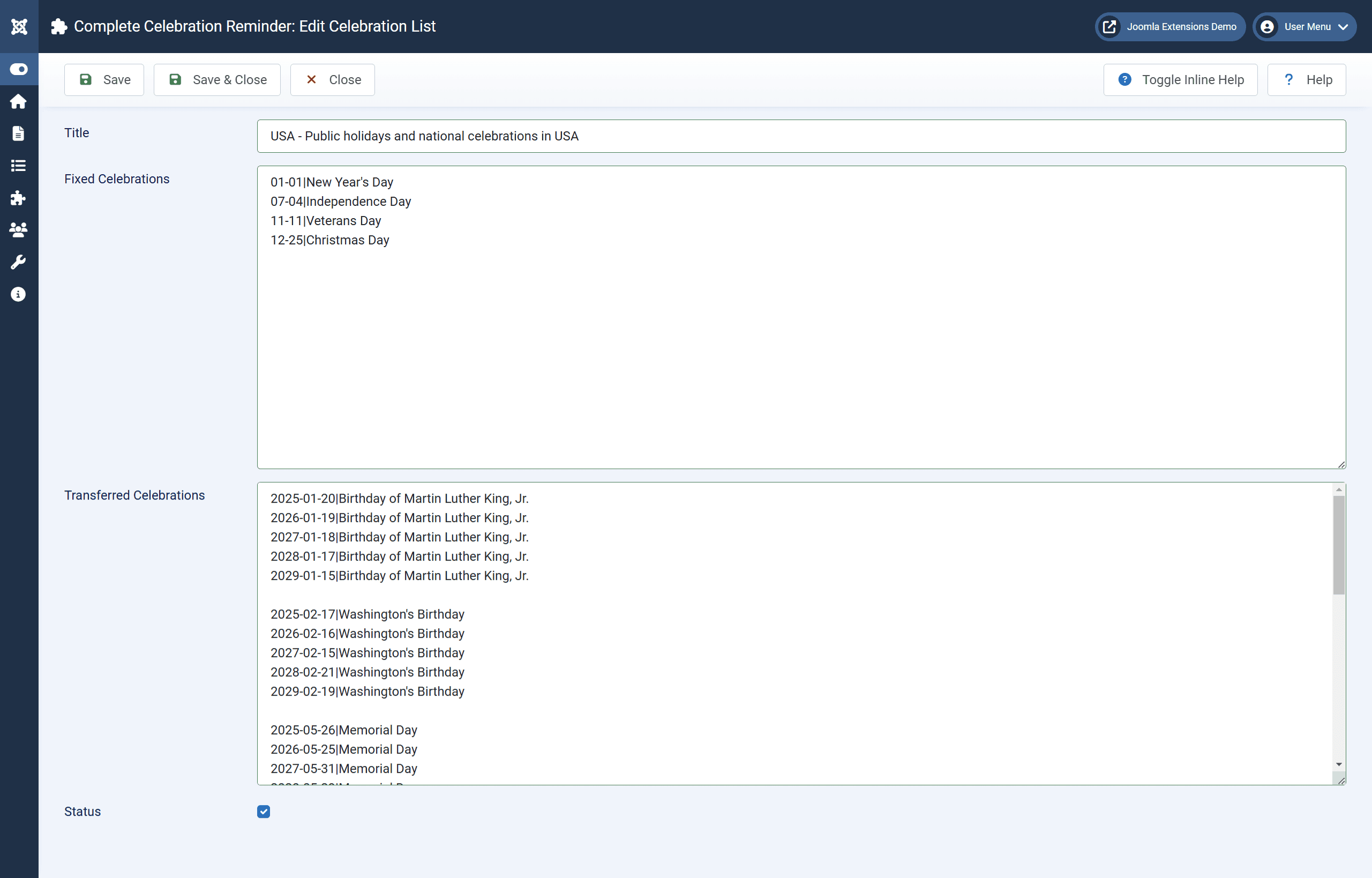Click into Fixed Celebrations textarea
The height and width of the screenshot is (878, 1372).
tap(801, 317)
